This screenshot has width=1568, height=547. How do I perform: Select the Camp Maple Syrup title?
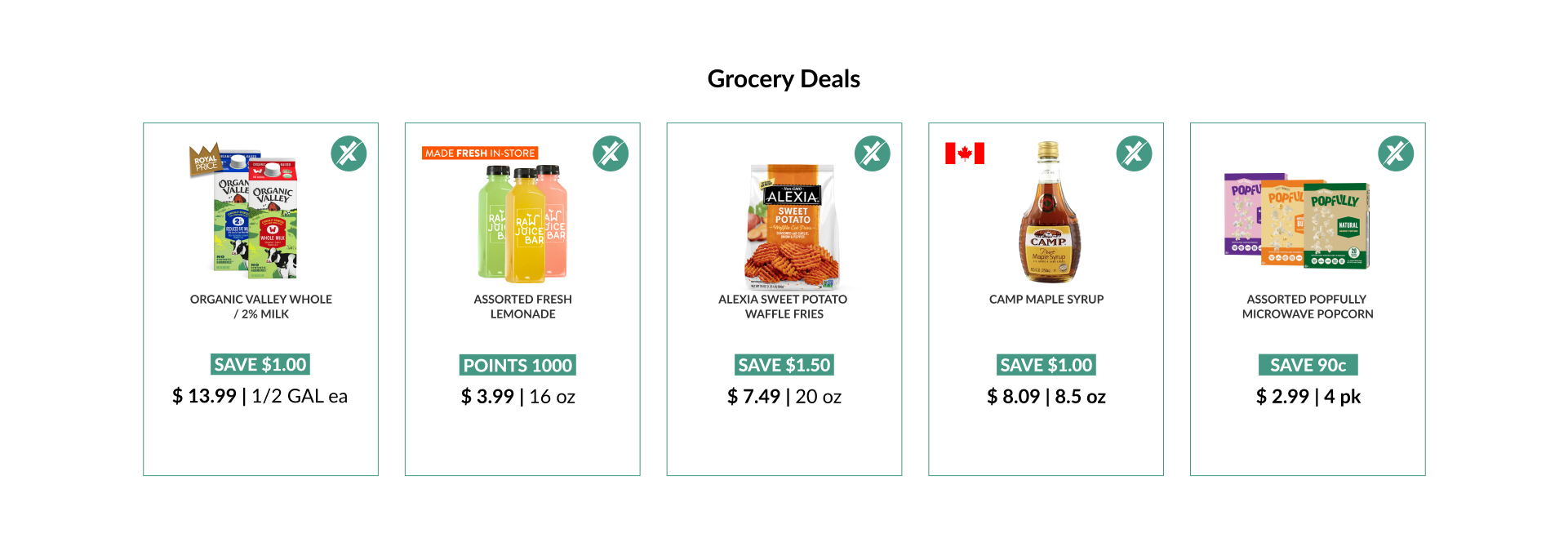click(1046, 300)
